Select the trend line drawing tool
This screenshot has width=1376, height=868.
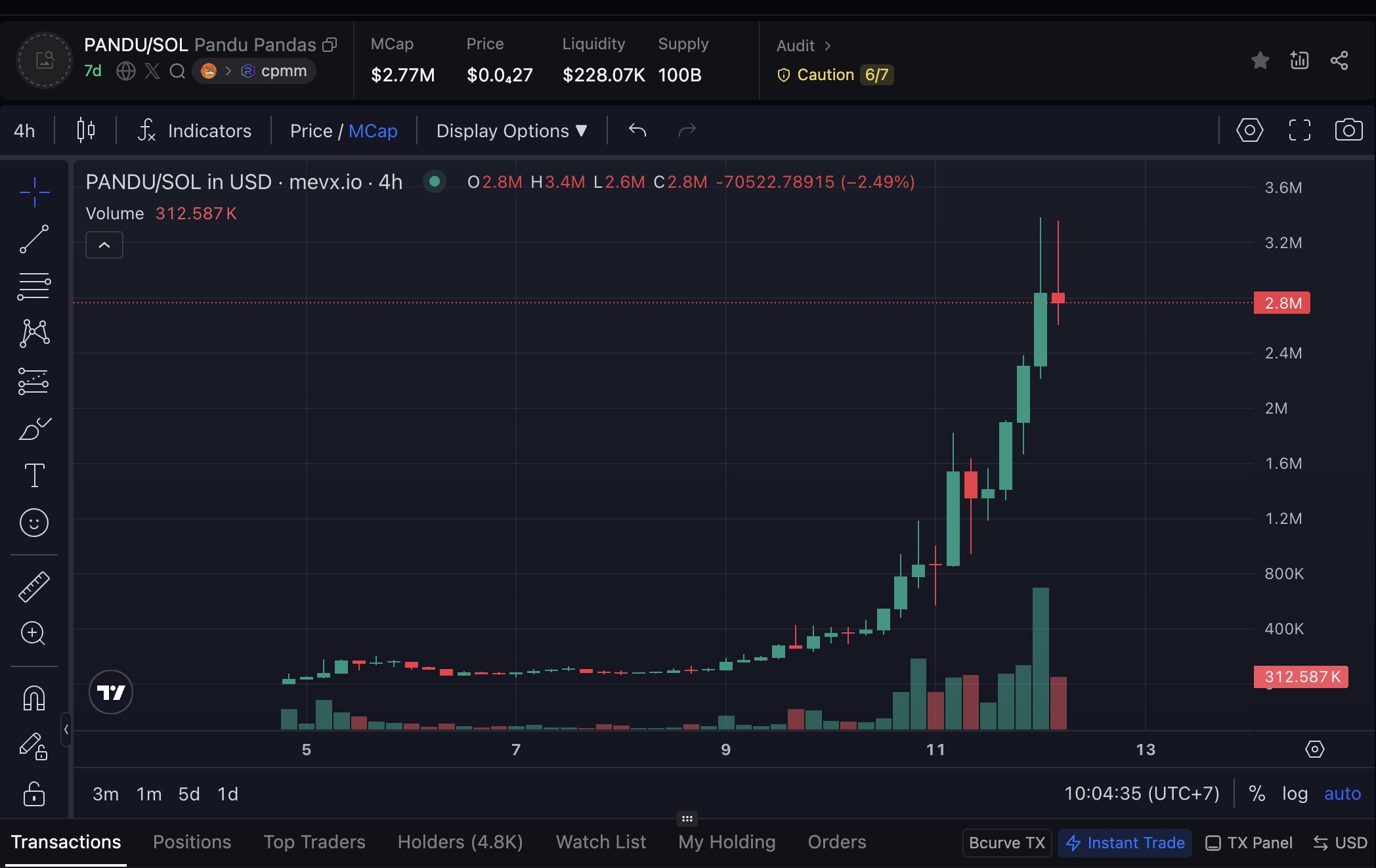tap(34, 239)
